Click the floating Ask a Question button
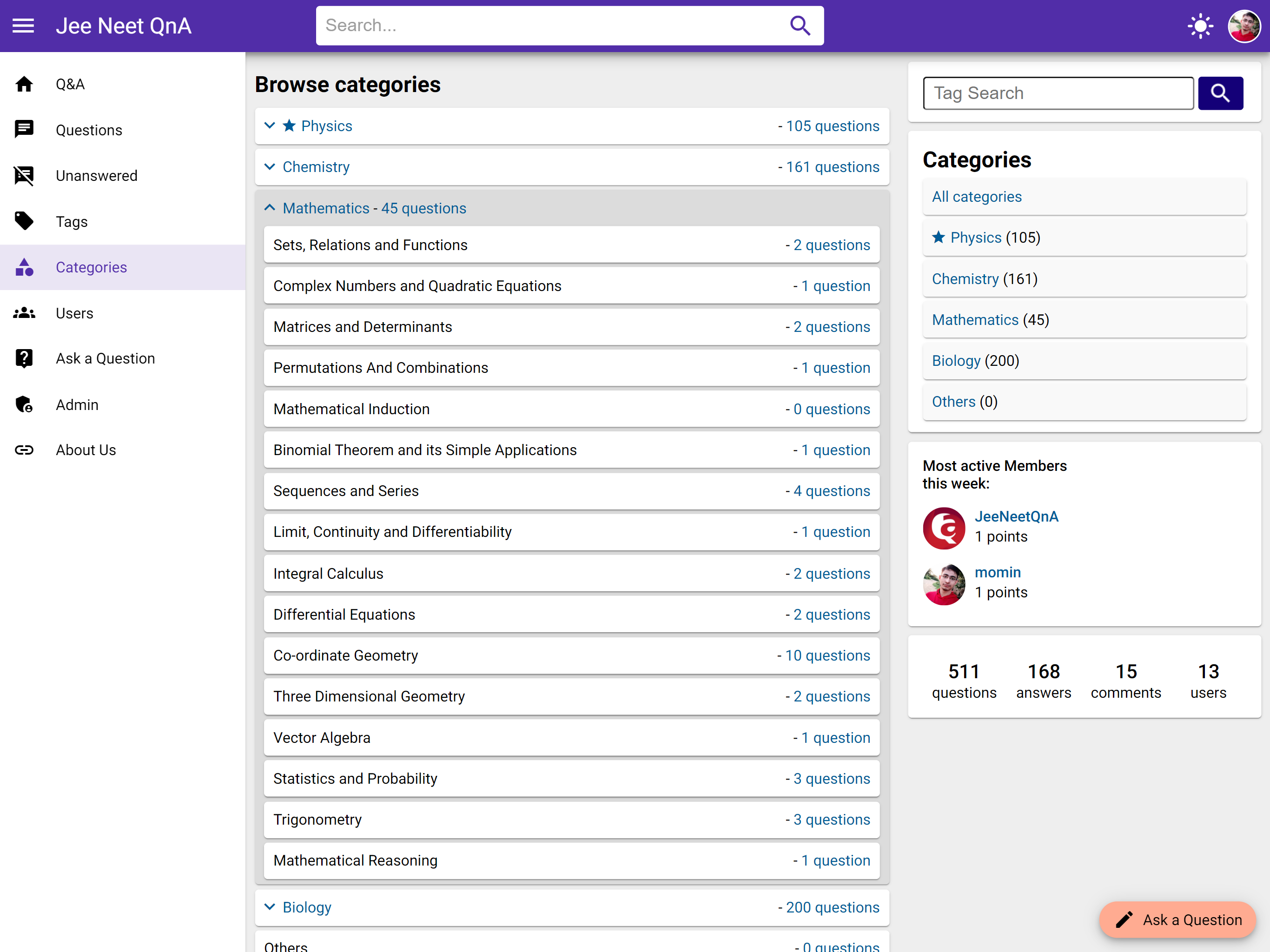The width and height of the screenshot is (1270, 952). click(x=1177, y=920)
